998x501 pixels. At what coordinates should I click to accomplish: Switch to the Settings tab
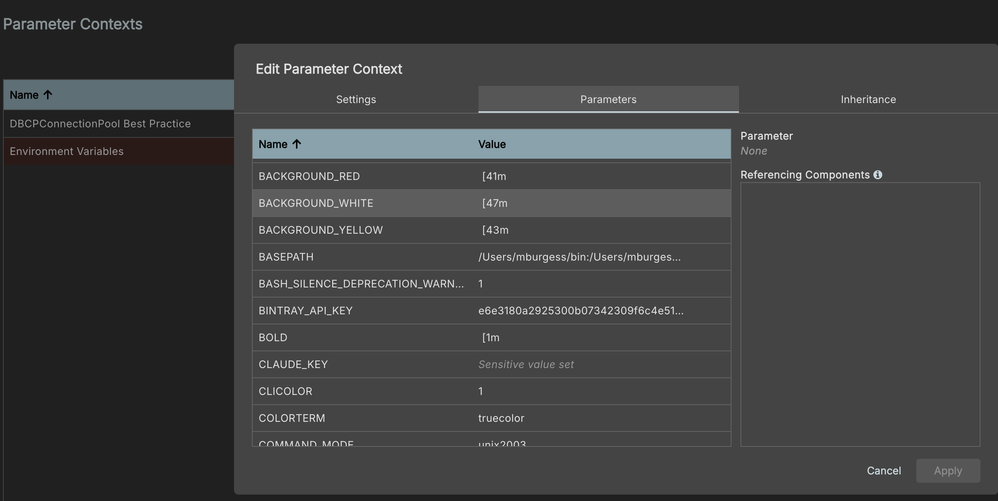(356, 99)
